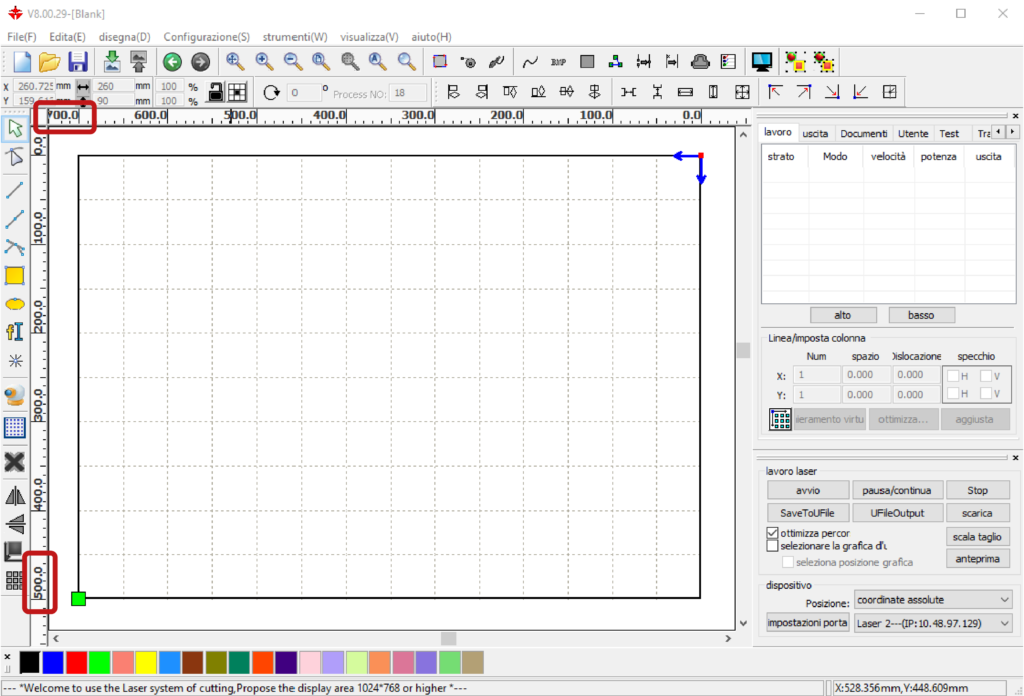Click the SaveToUFile button
1024x696 pixels.
[807, 513]
